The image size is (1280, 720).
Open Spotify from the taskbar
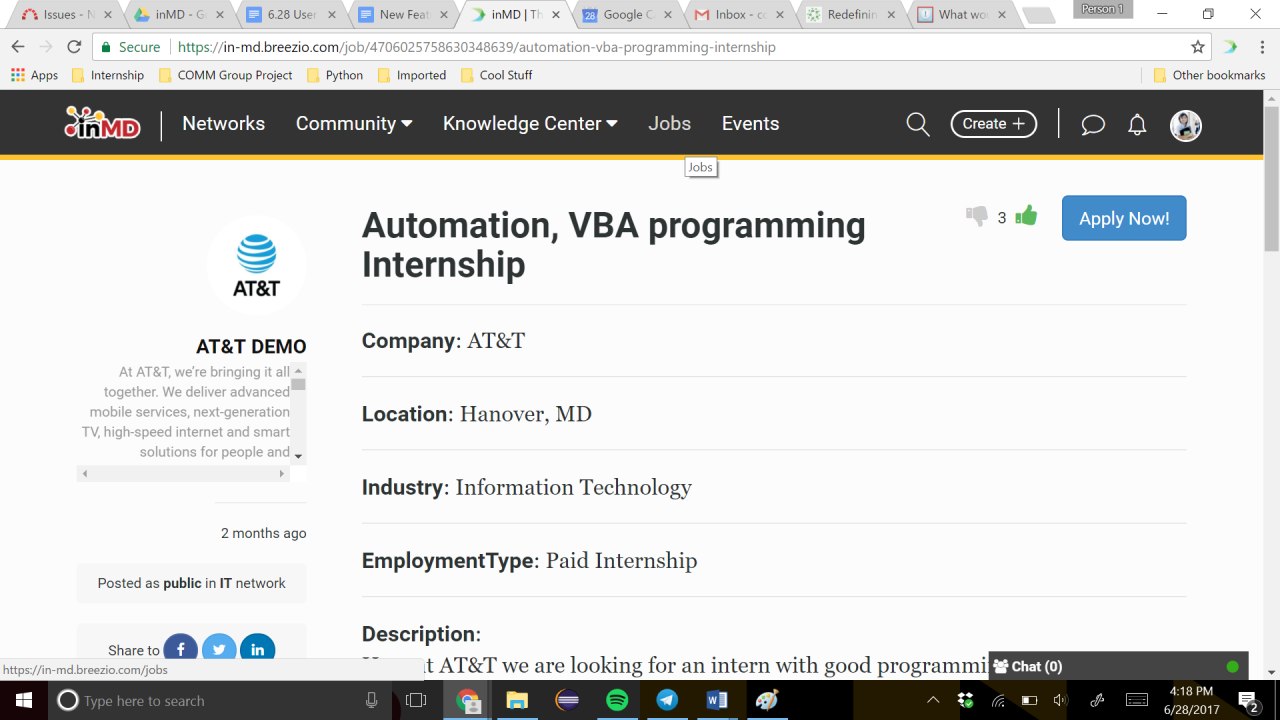tap(617, 700)
